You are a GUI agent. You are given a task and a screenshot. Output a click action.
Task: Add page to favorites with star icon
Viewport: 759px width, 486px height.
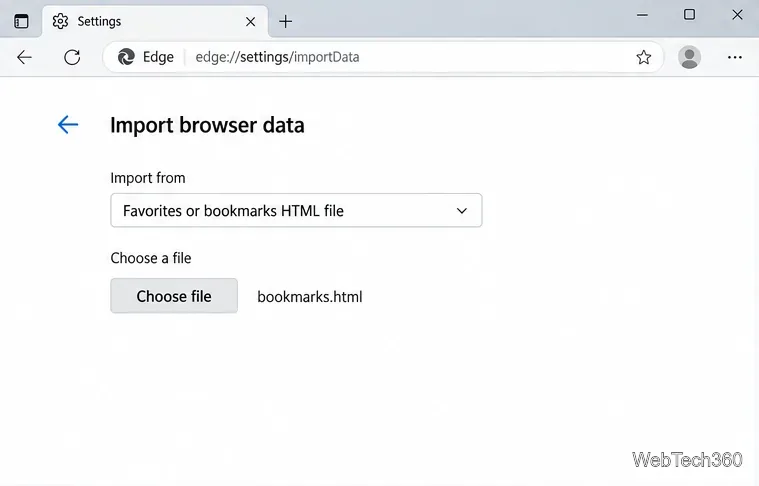point(643,57)
